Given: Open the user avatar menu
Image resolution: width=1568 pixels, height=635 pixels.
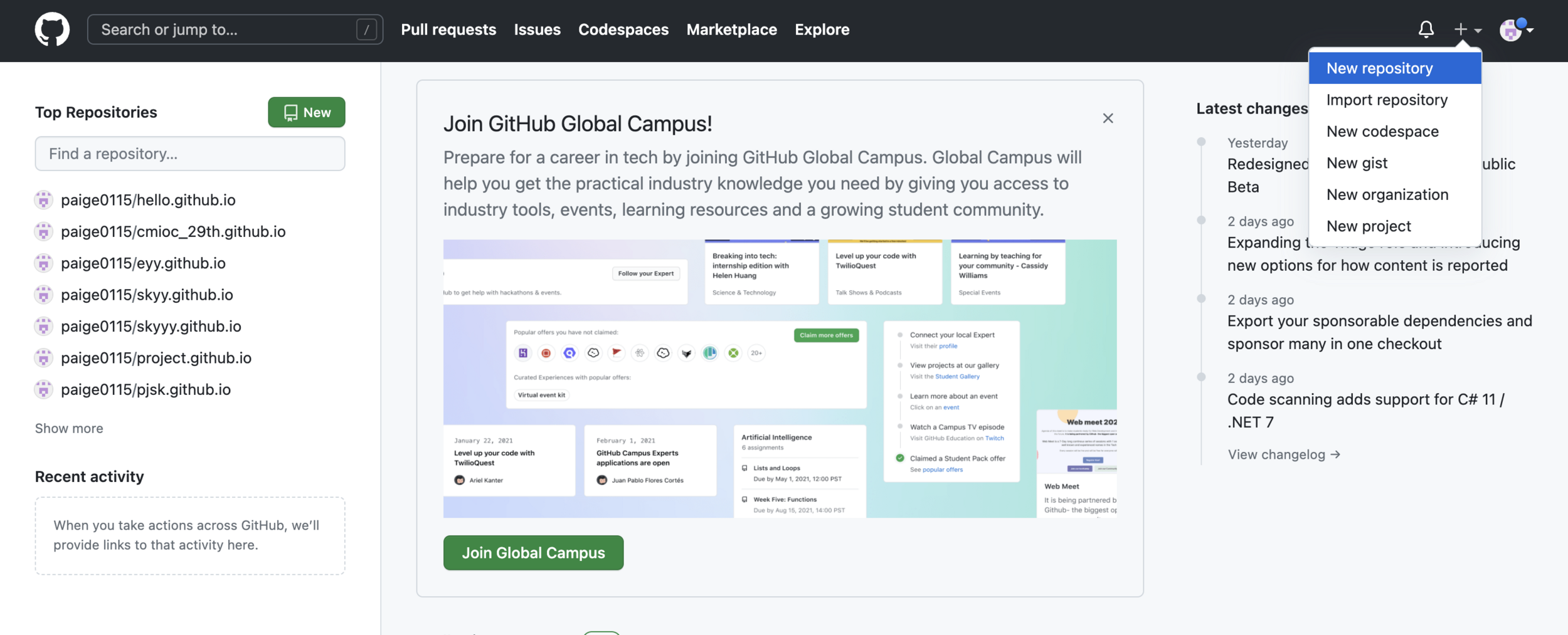Looking at the screenshot, I should pos(1516,29).
